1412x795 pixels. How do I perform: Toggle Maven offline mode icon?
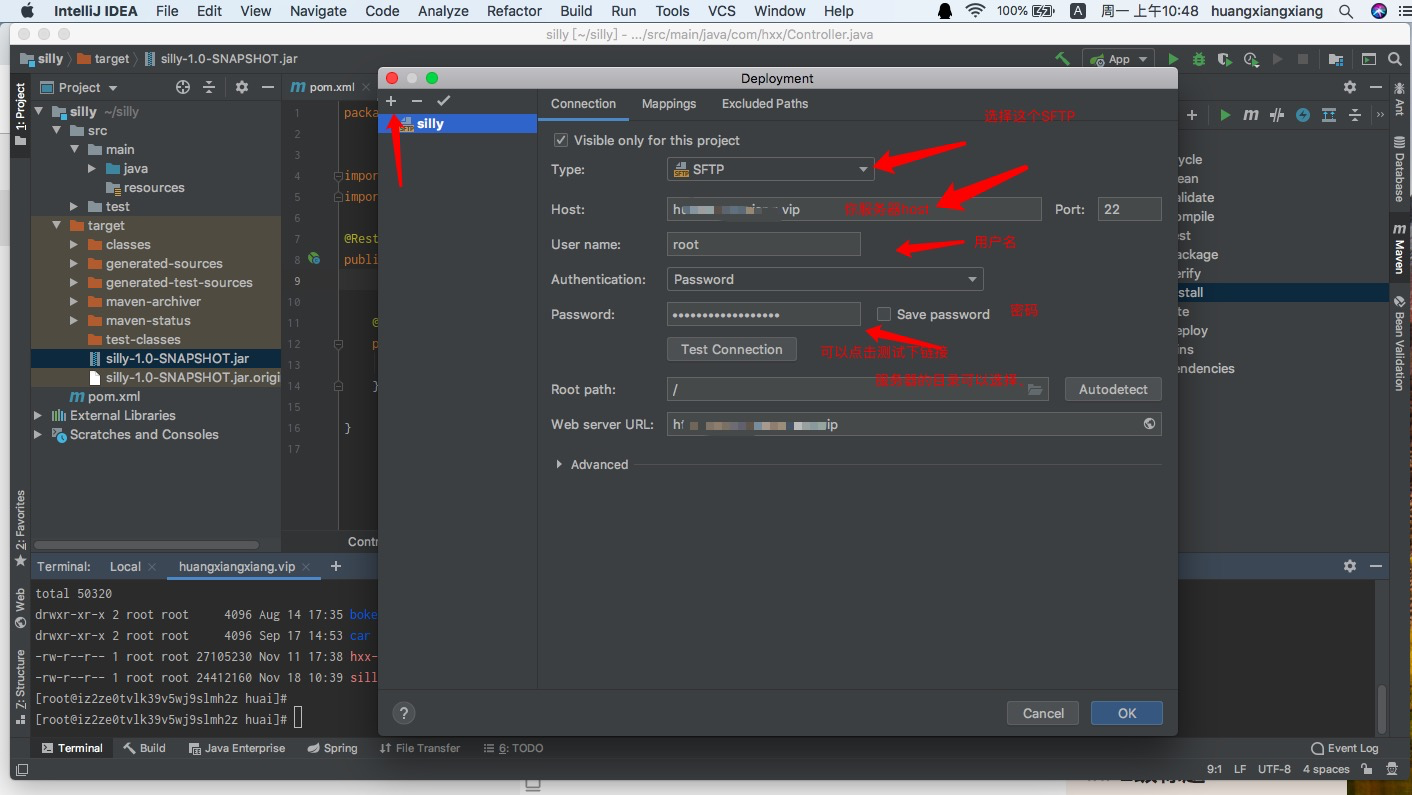coord(1277,115)
